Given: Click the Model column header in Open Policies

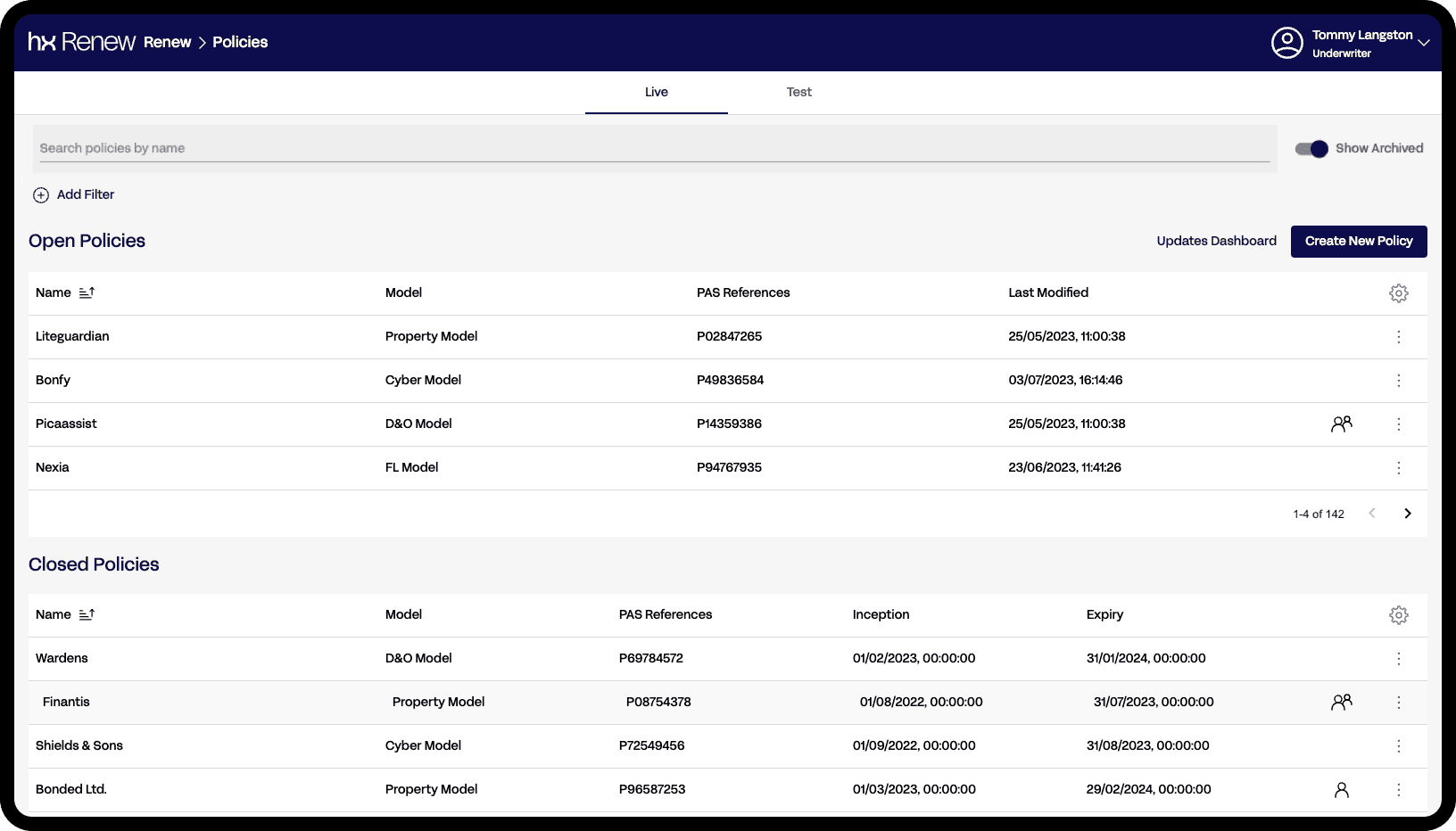Looking at the screenshot, I should click(x=403, y=292).
